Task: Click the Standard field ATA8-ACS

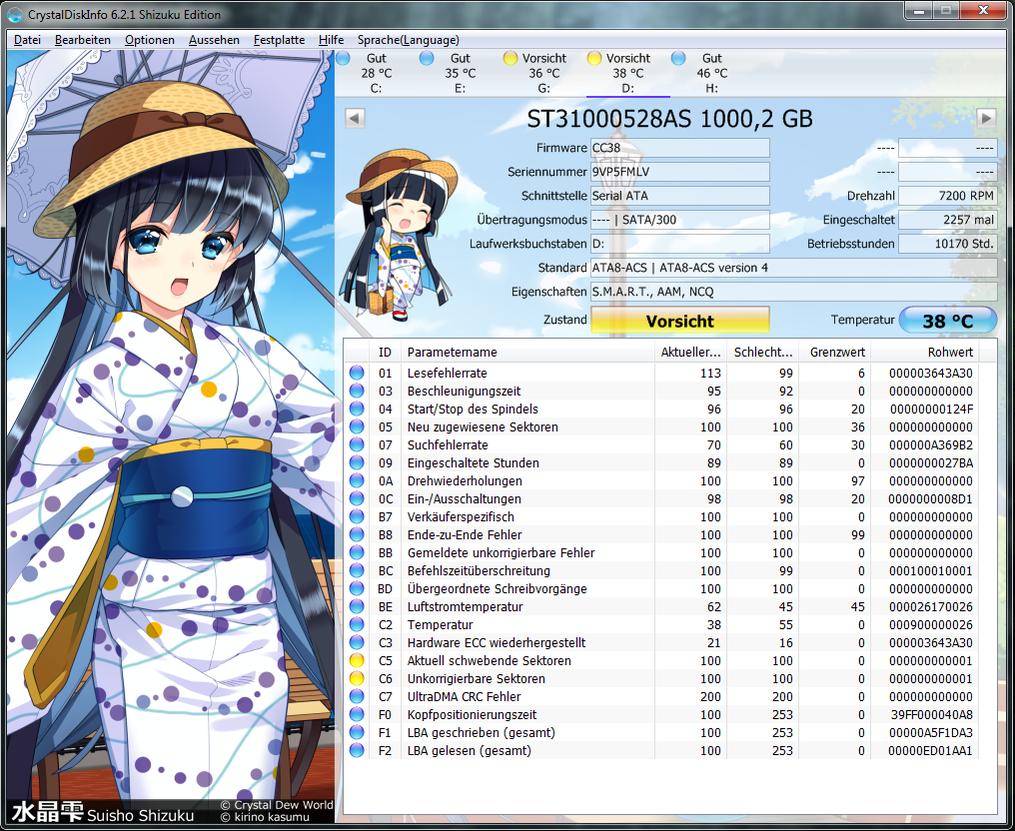Action: (794, 267)
